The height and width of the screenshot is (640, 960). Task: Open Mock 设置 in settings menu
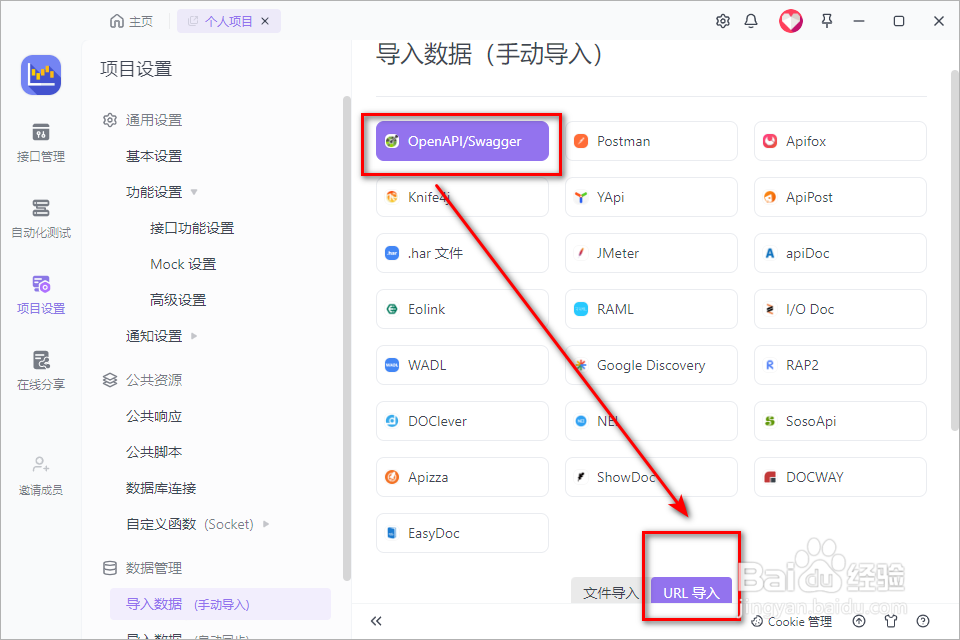(183, 264)
